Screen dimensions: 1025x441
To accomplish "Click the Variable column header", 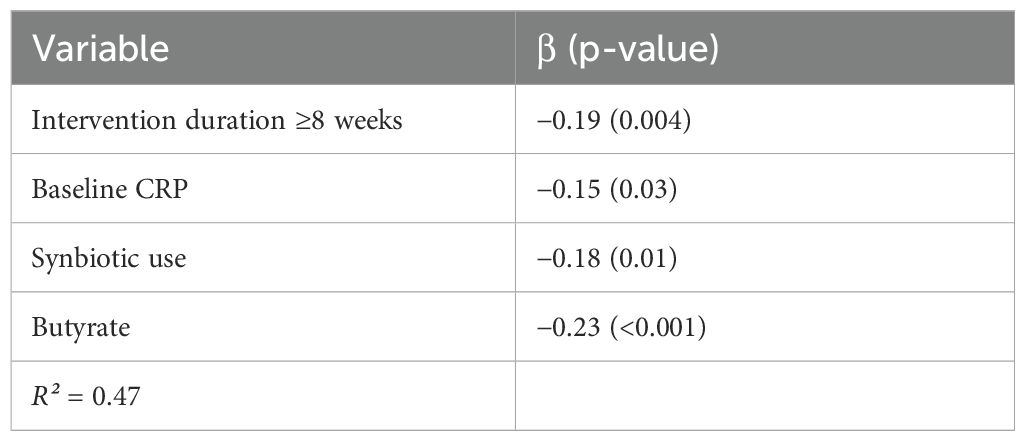I will pos(100,48).
